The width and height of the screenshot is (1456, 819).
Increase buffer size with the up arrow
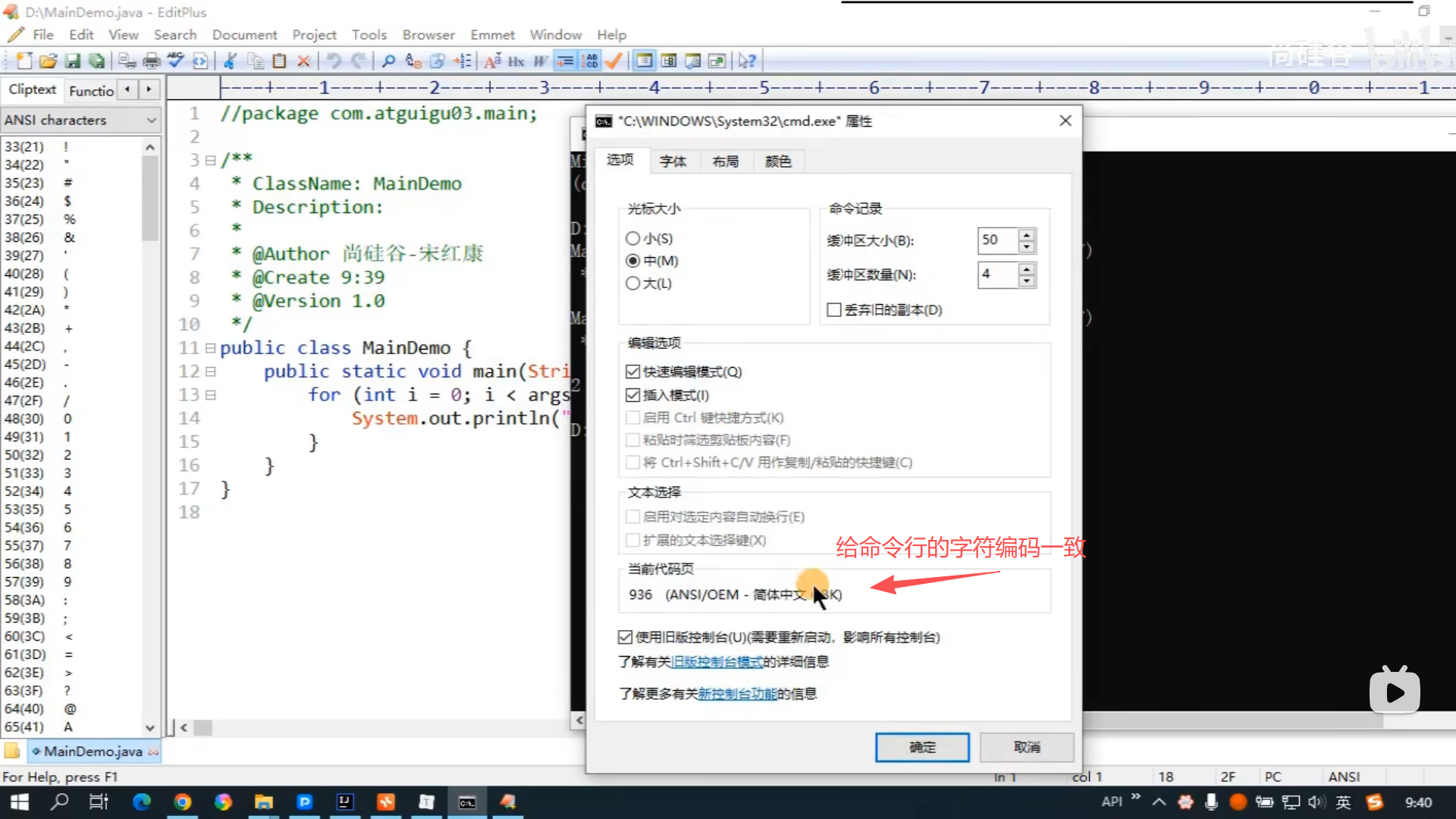click(x=1026, y=234)
